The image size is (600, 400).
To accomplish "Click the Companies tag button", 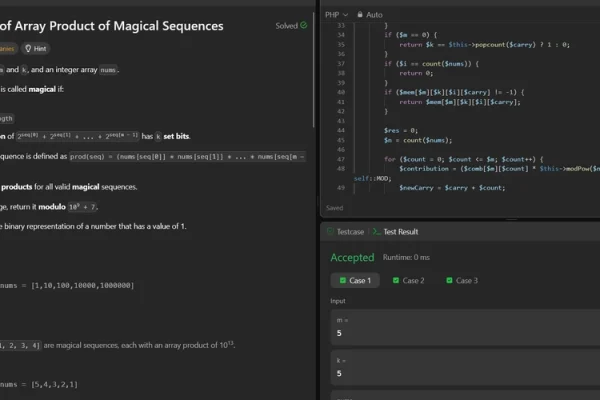I will [x=7, y=47].
